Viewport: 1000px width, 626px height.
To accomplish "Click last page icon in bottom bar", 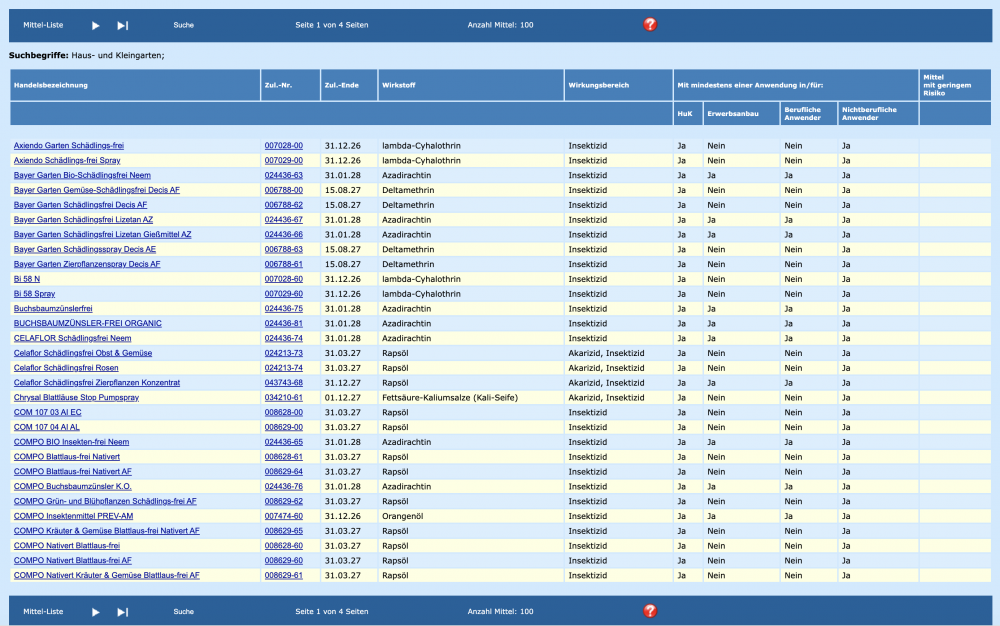I will coord(122,612).
